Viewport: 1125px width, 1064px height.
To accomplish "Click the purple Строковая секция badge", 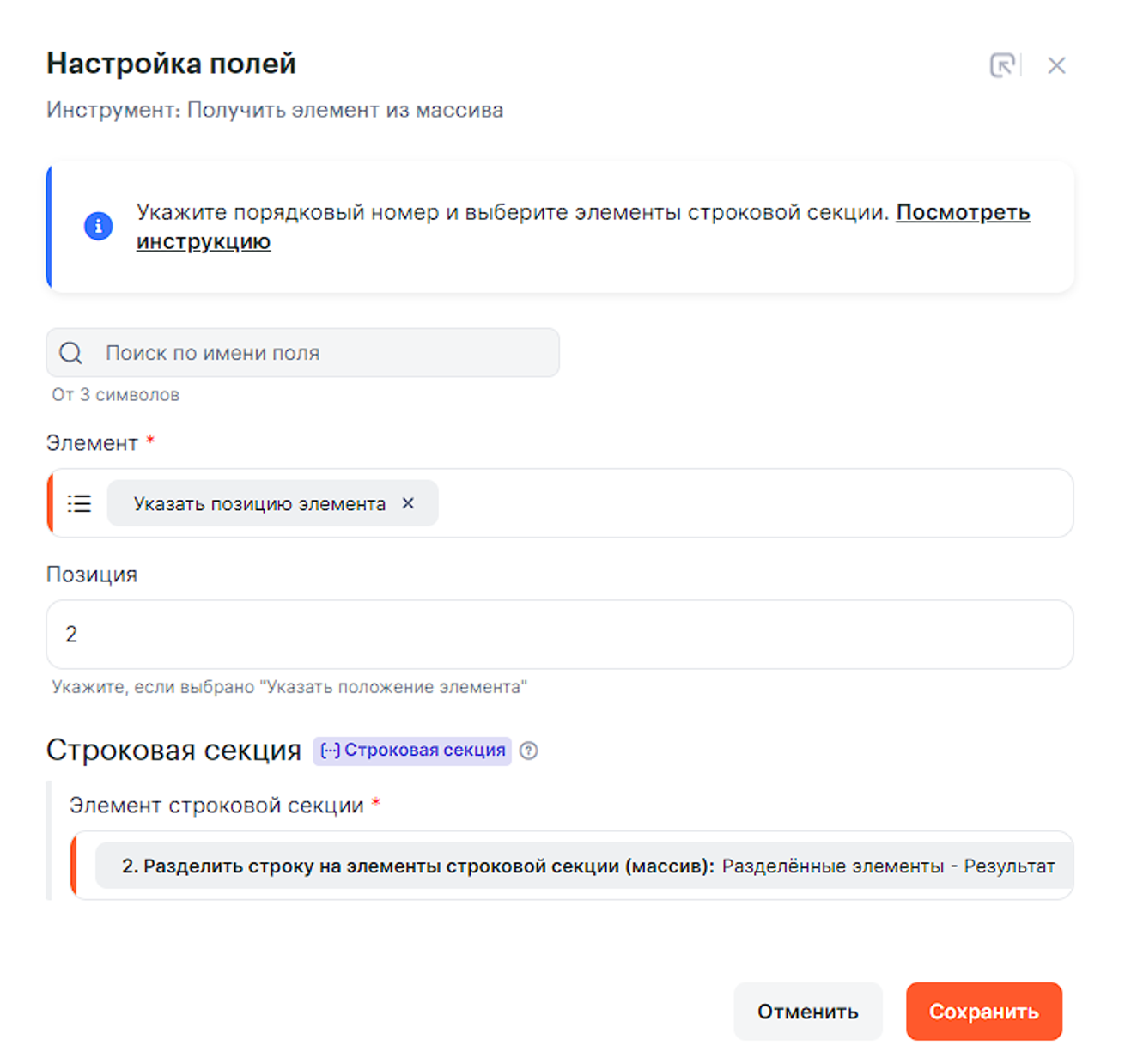I will 424,751.
